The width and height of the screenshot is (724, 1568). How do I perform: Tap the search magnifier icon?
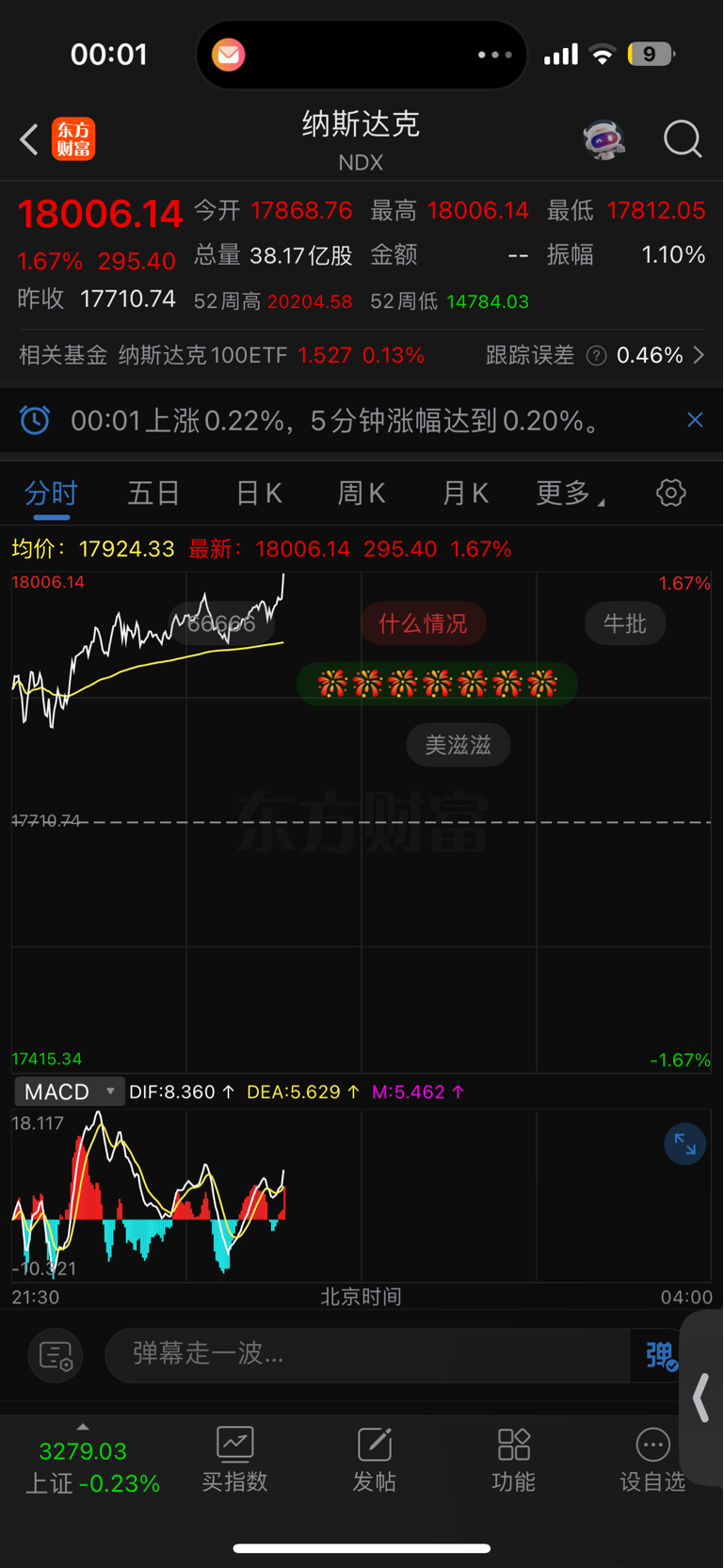[x=683, y=139]
